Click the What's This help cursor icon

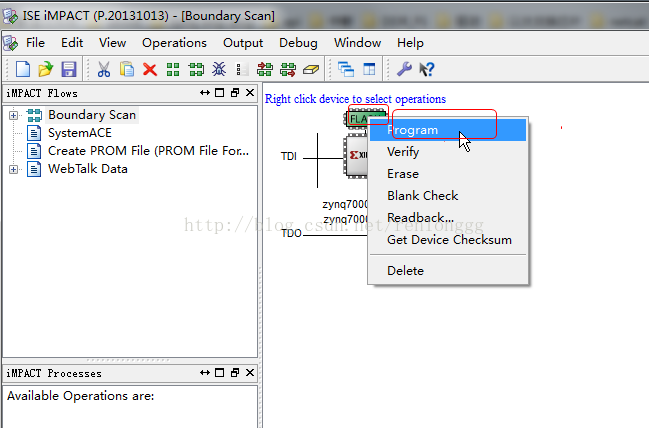pyautogui.click(x=427, y=69)
